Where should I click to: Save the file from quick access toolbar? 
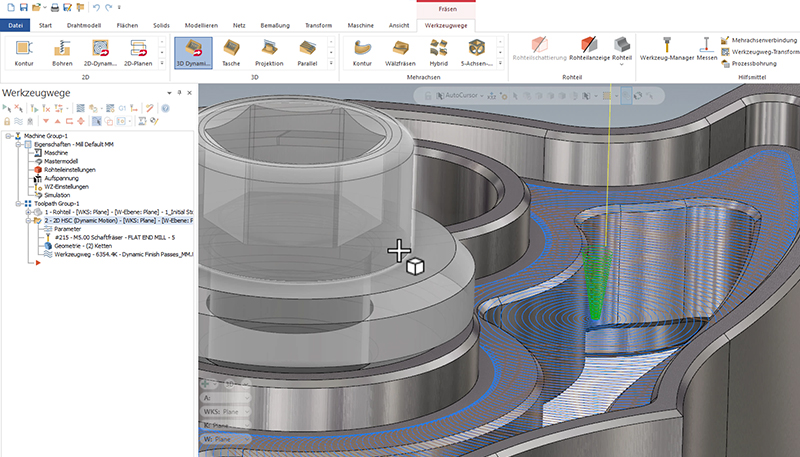[24, 7]
